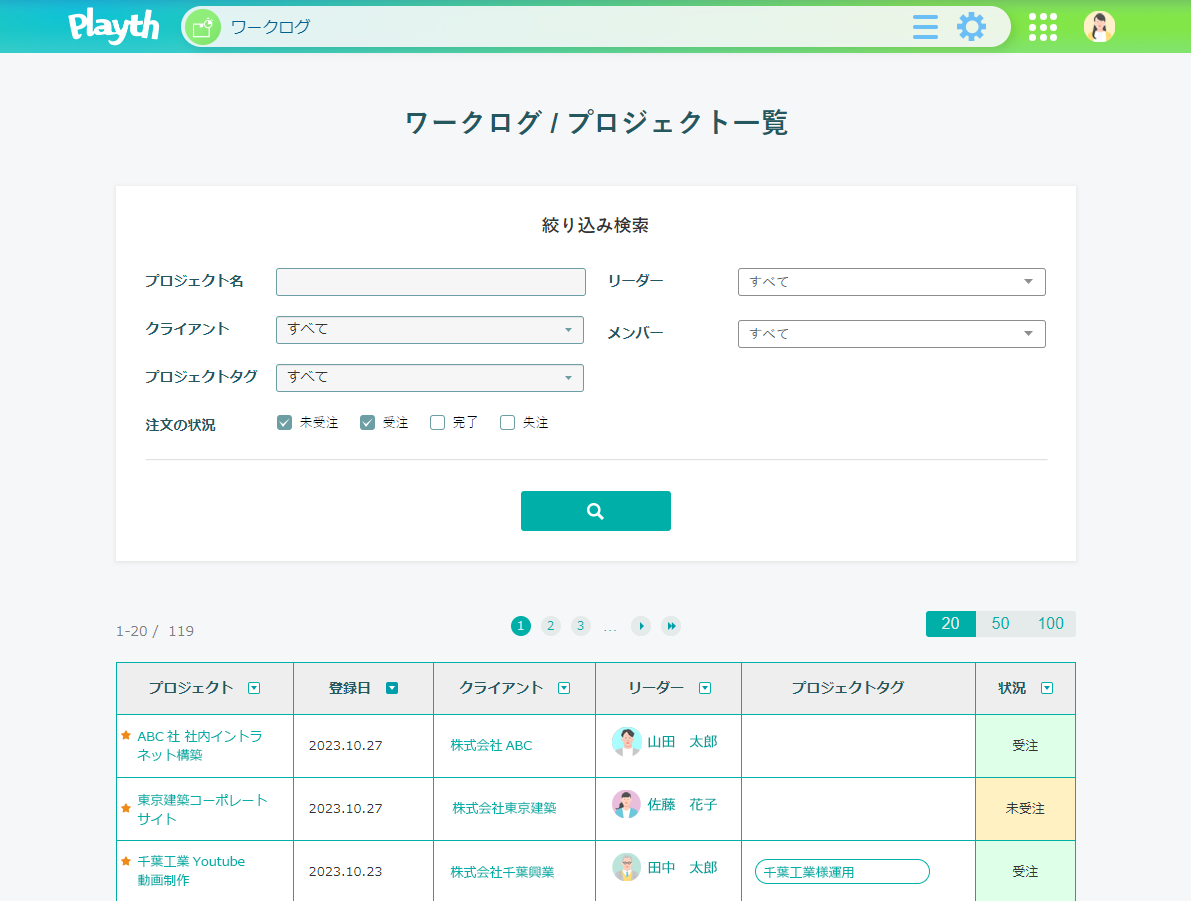Click 田中 太郎 avatar image
This screenshot has height=901, width=1191.
pos(626,868)
